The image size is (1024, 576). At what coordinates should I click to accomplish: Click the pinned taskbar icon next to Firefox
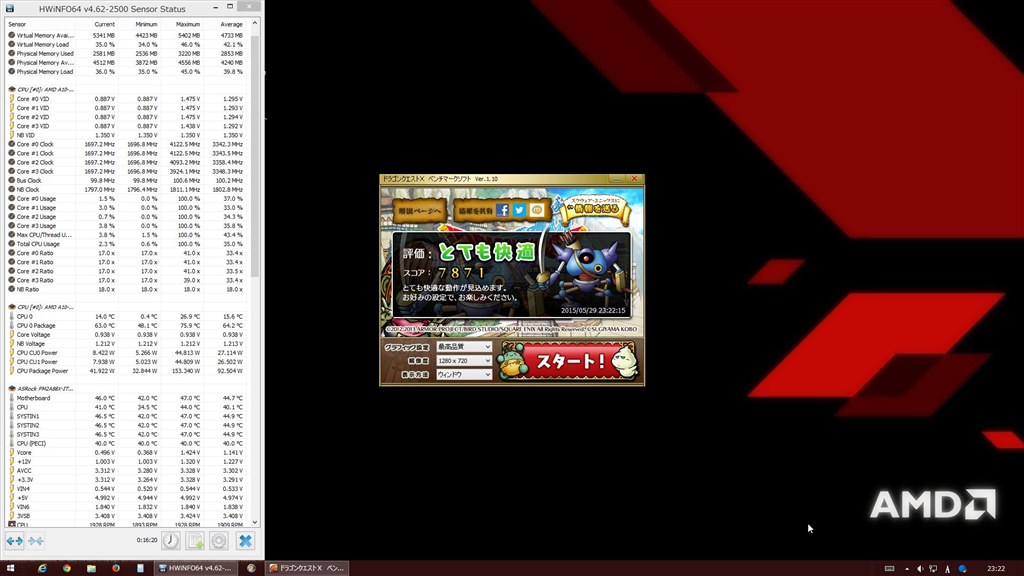(140, 568)
